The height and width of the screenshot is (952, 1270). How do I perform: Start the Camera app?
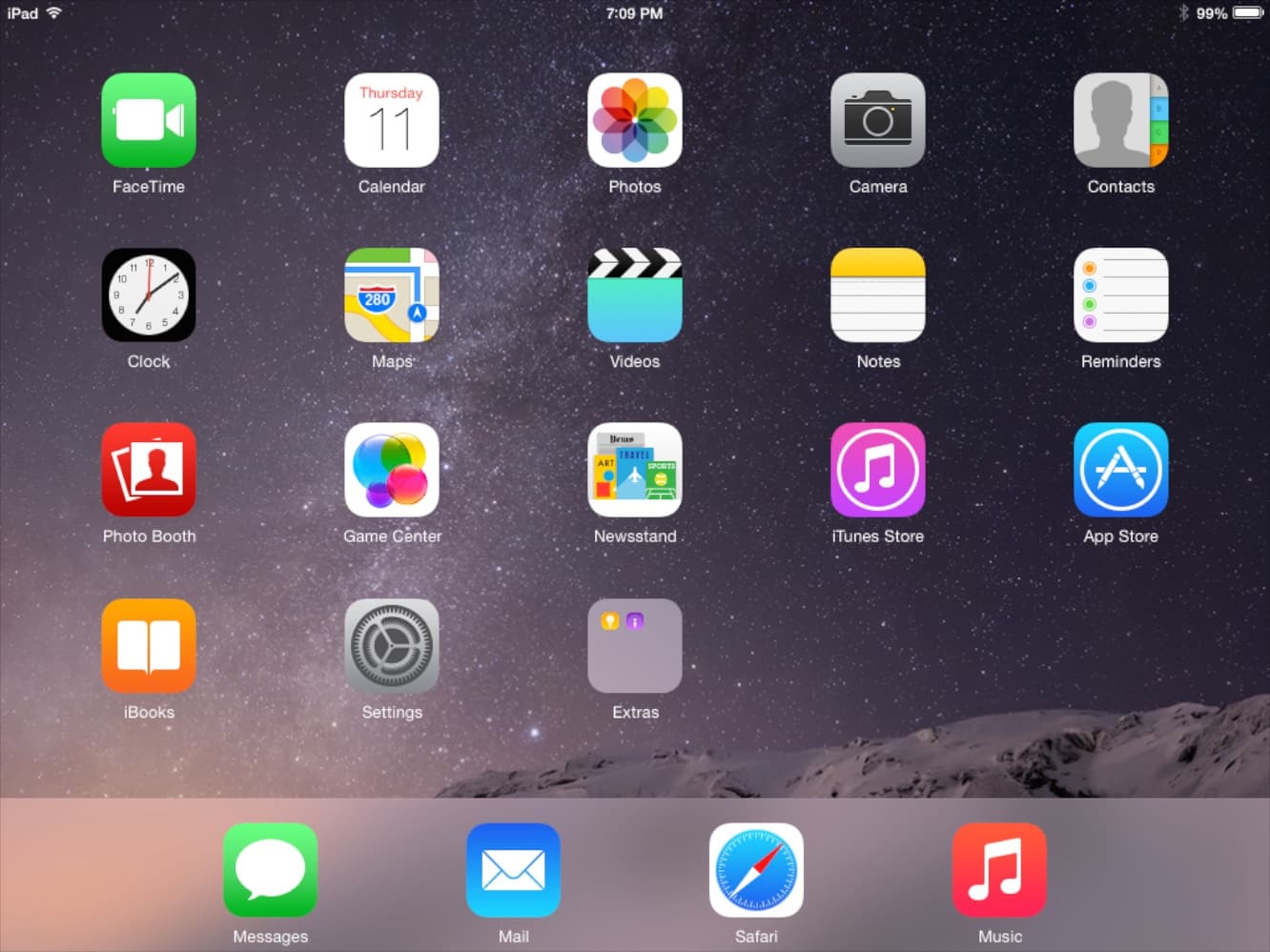tap(878, 120)
